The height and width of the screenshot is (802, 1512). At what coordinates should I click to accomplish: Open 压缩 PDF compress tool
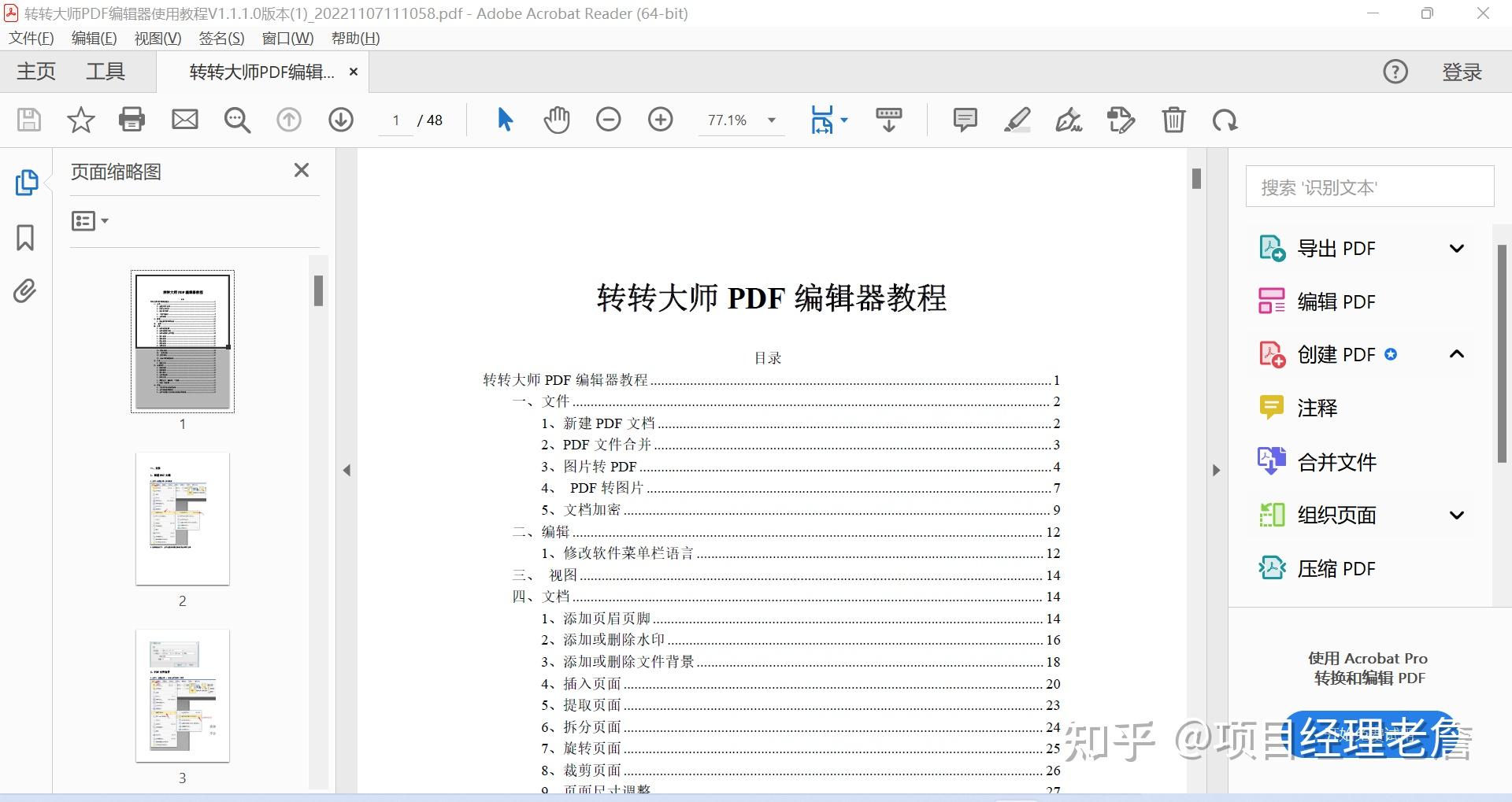pyautogui.click(x=1317, y=568)
